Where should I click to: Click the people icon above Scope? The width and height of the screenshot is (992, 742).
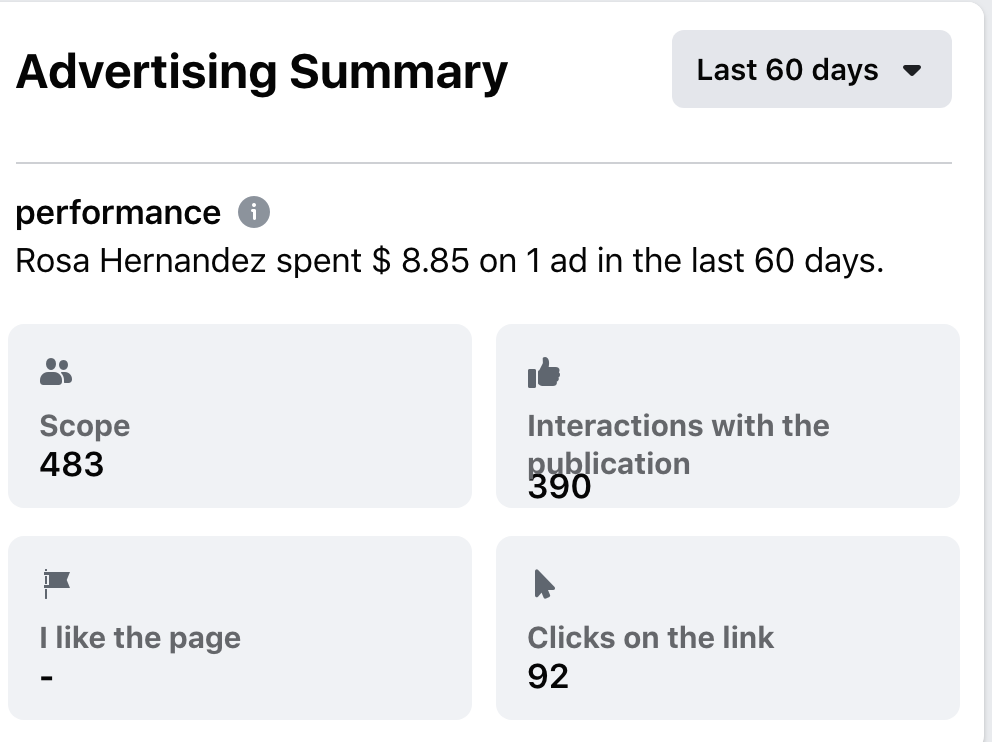coord(56,372)
